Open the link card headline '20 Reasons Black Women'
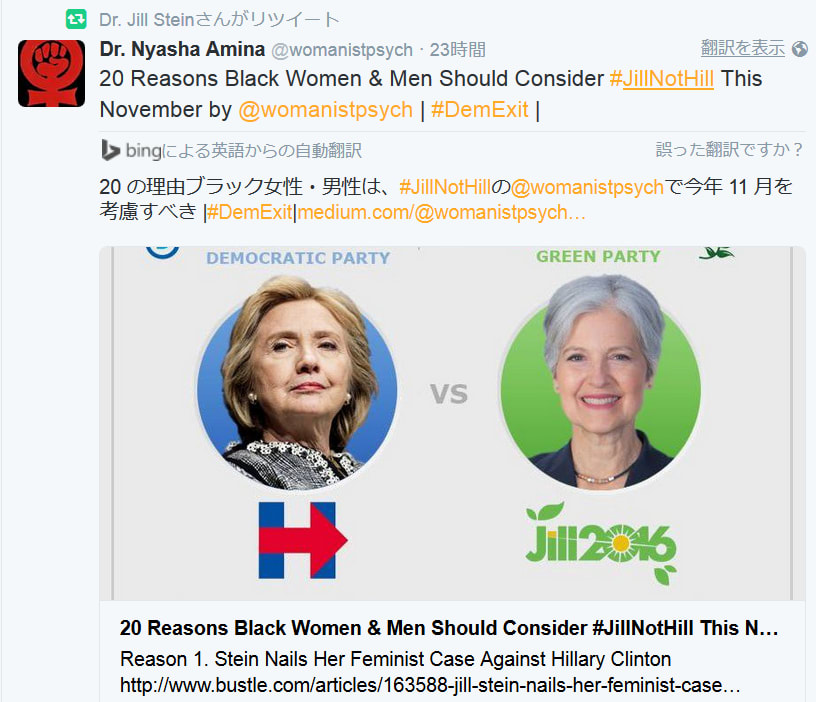 (x=449, y=628)
